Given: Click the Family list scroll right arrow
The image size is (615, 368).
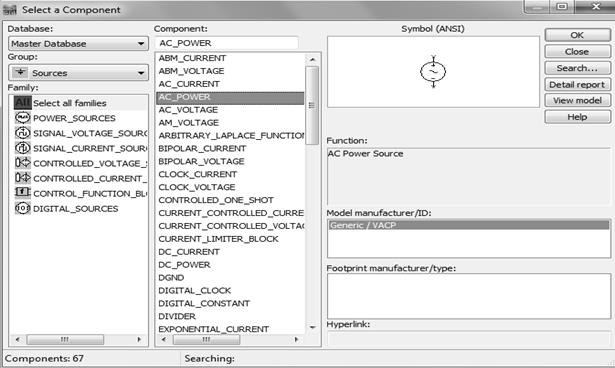Looking at the screenshot, I should 139,339.
